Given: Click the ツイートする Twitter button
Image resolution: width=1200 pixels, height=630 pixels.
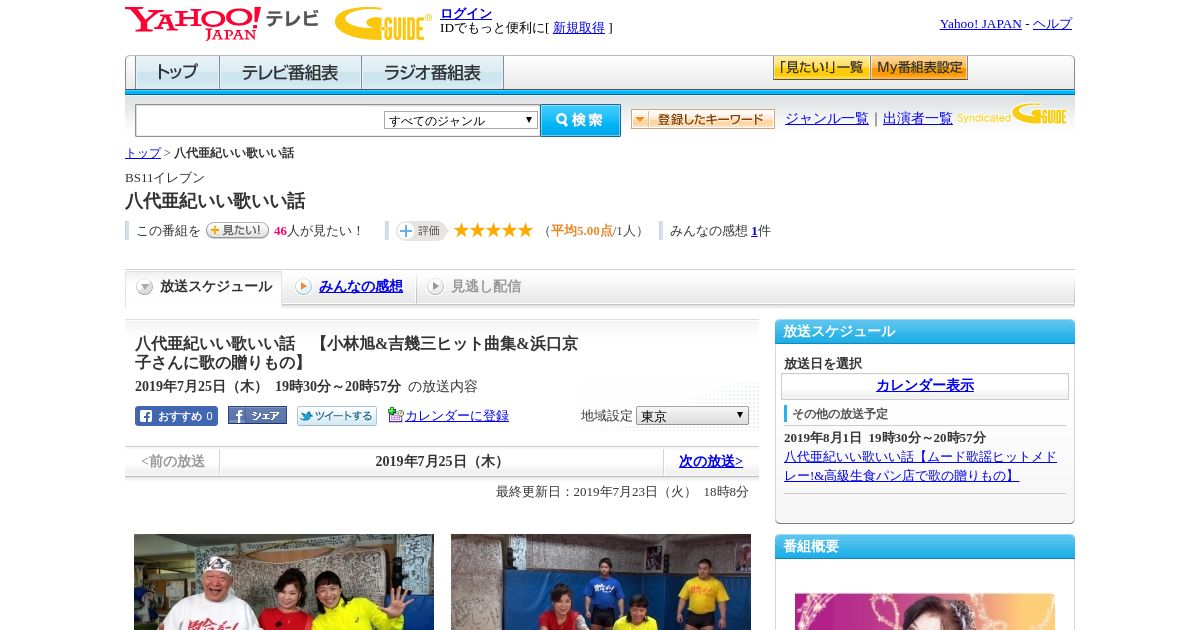Looking at the screenshot, I should pyautogui.click(x=337, y=416).
